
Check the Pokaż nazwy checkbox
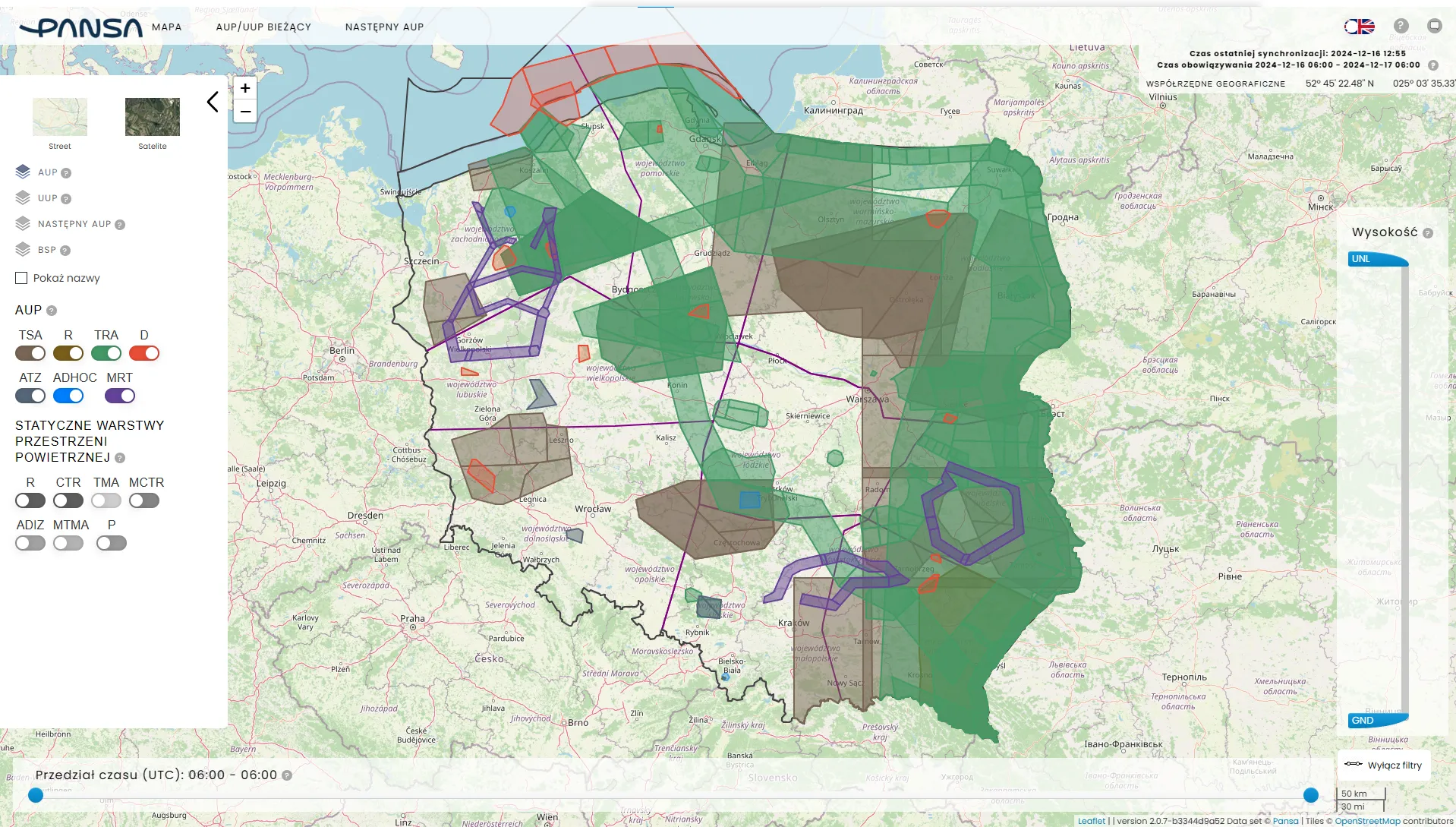pyautogui.click(x=20, y=278)
